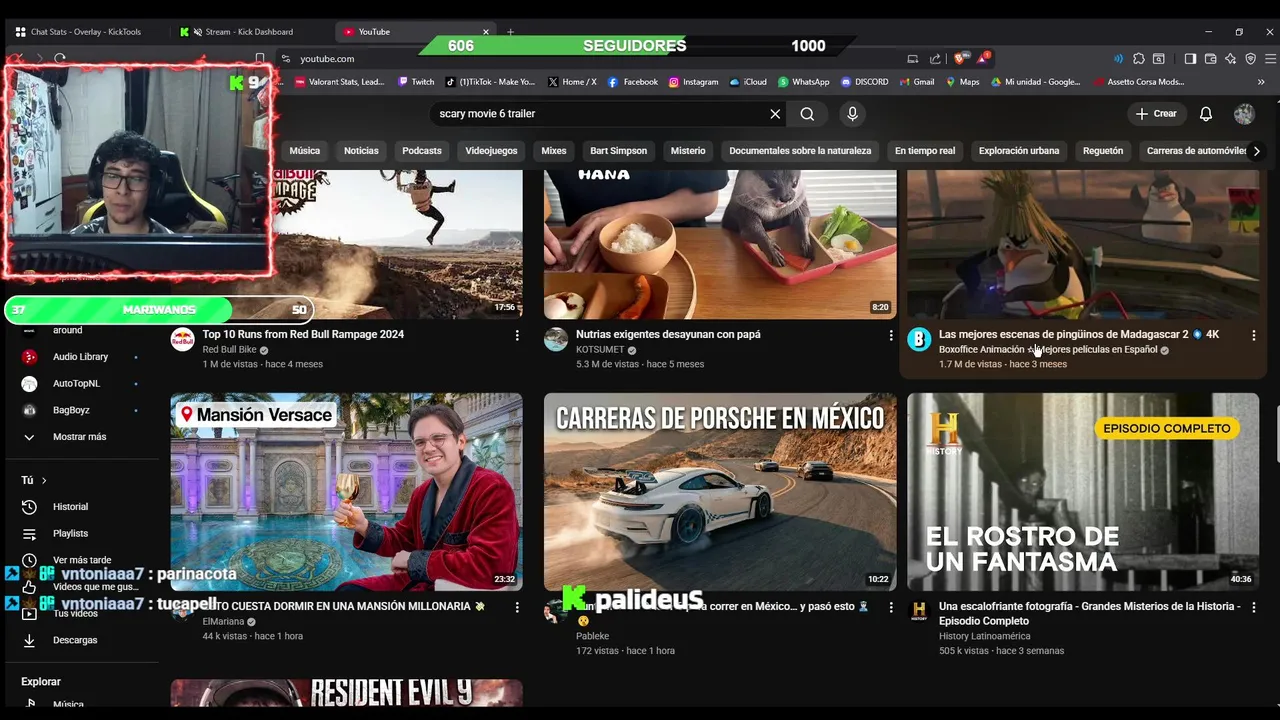Click the magnifier search button
This screenshot has height=720, width=1280.
click(x=807, y=114)
